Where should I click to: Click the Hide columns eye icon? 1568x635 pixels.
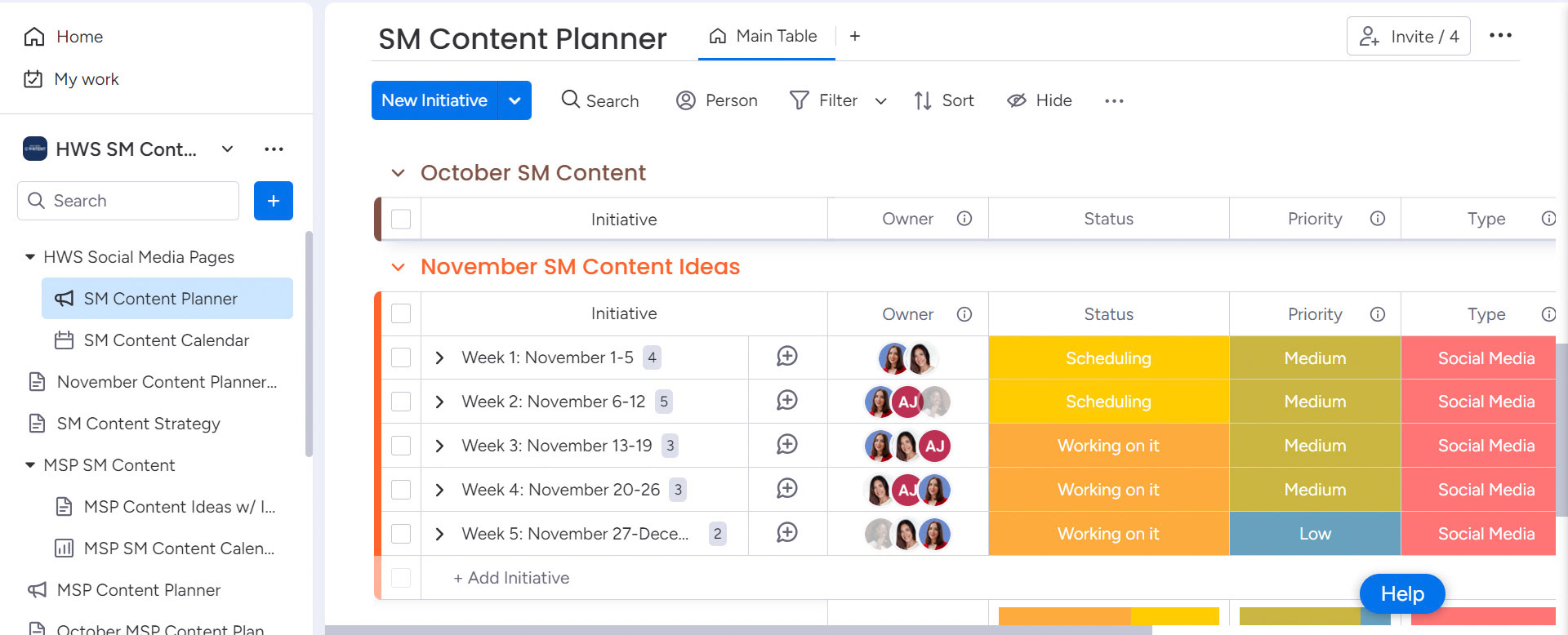point(1017,100)
